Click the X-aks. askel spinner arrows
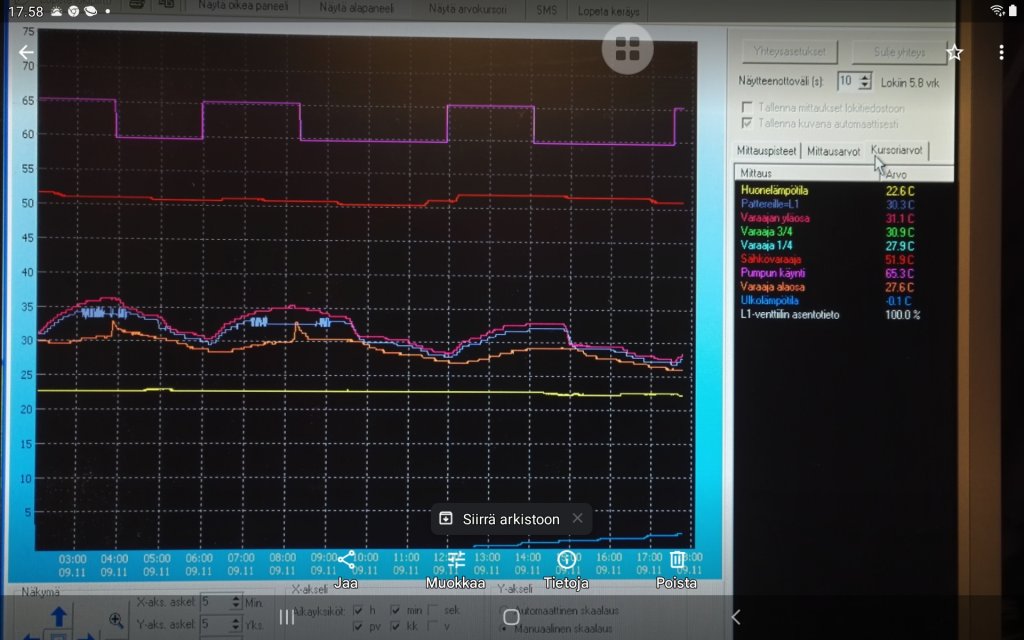 click(x=236, y=602)
